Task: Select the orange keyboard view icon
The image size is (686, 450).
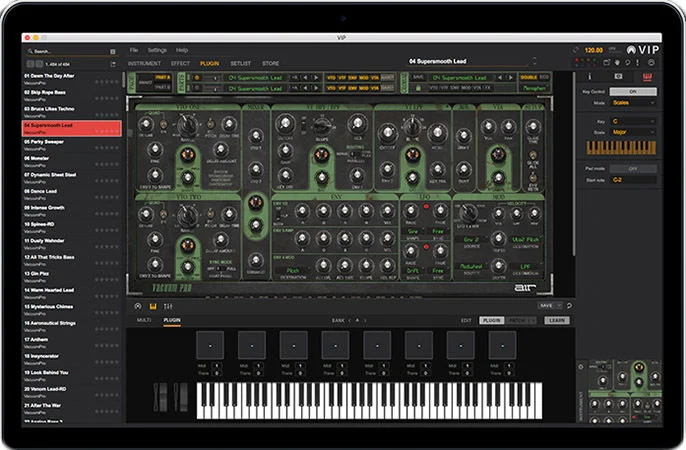Action: point(153,307)
